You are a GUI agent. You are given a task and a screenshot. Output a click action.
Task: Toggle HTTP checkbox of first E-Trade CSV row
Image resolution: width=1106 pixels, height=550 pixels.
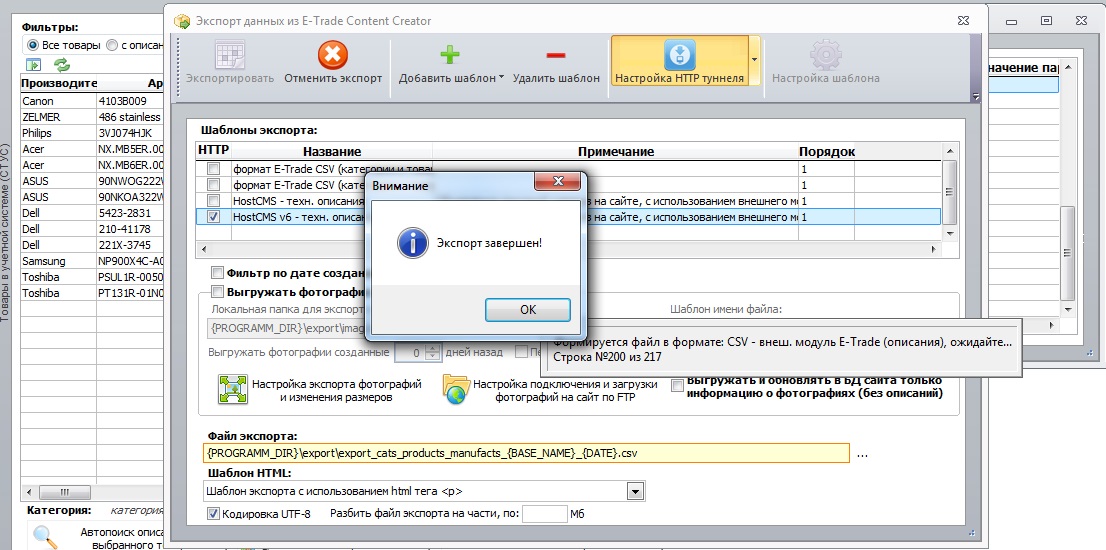(214, 169)
